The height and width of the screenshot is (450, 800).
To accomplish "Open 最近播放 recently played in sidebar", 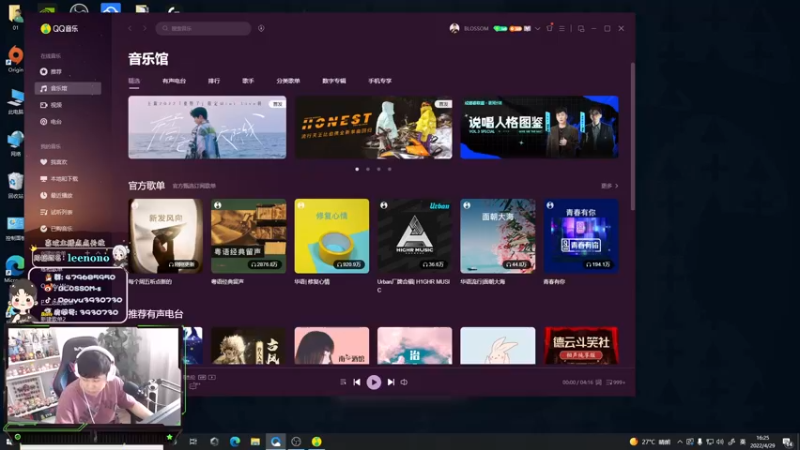I will [57, 195].
